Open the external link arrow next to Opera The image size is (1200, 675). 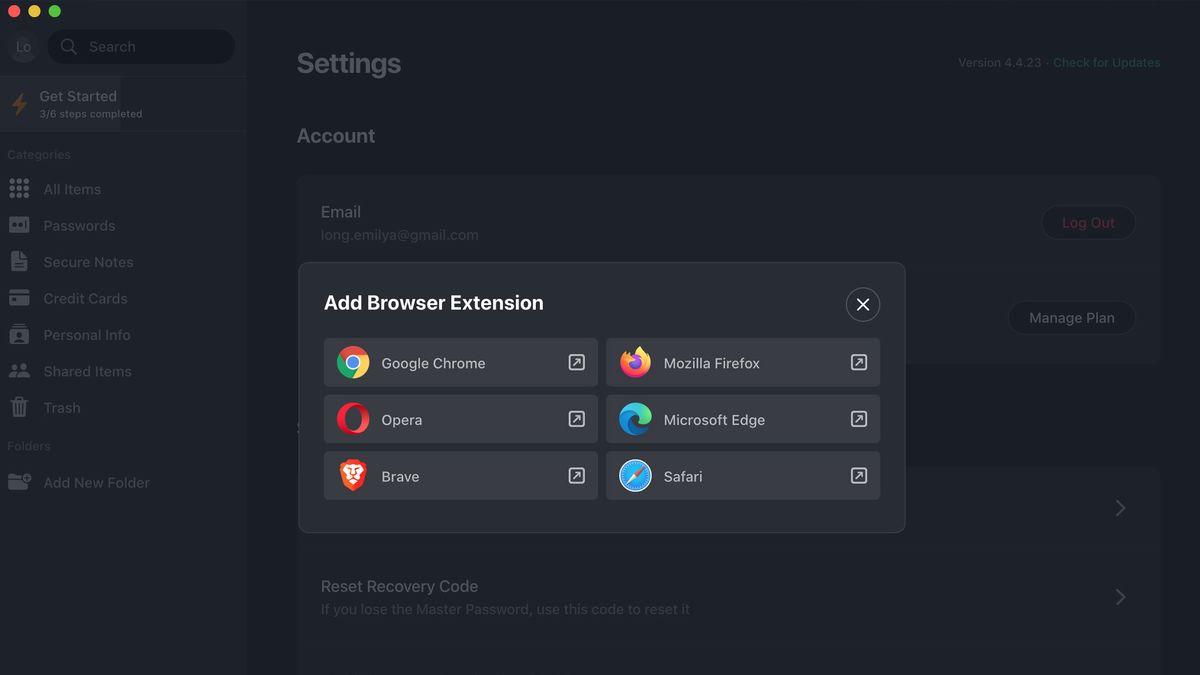[577, 419]
